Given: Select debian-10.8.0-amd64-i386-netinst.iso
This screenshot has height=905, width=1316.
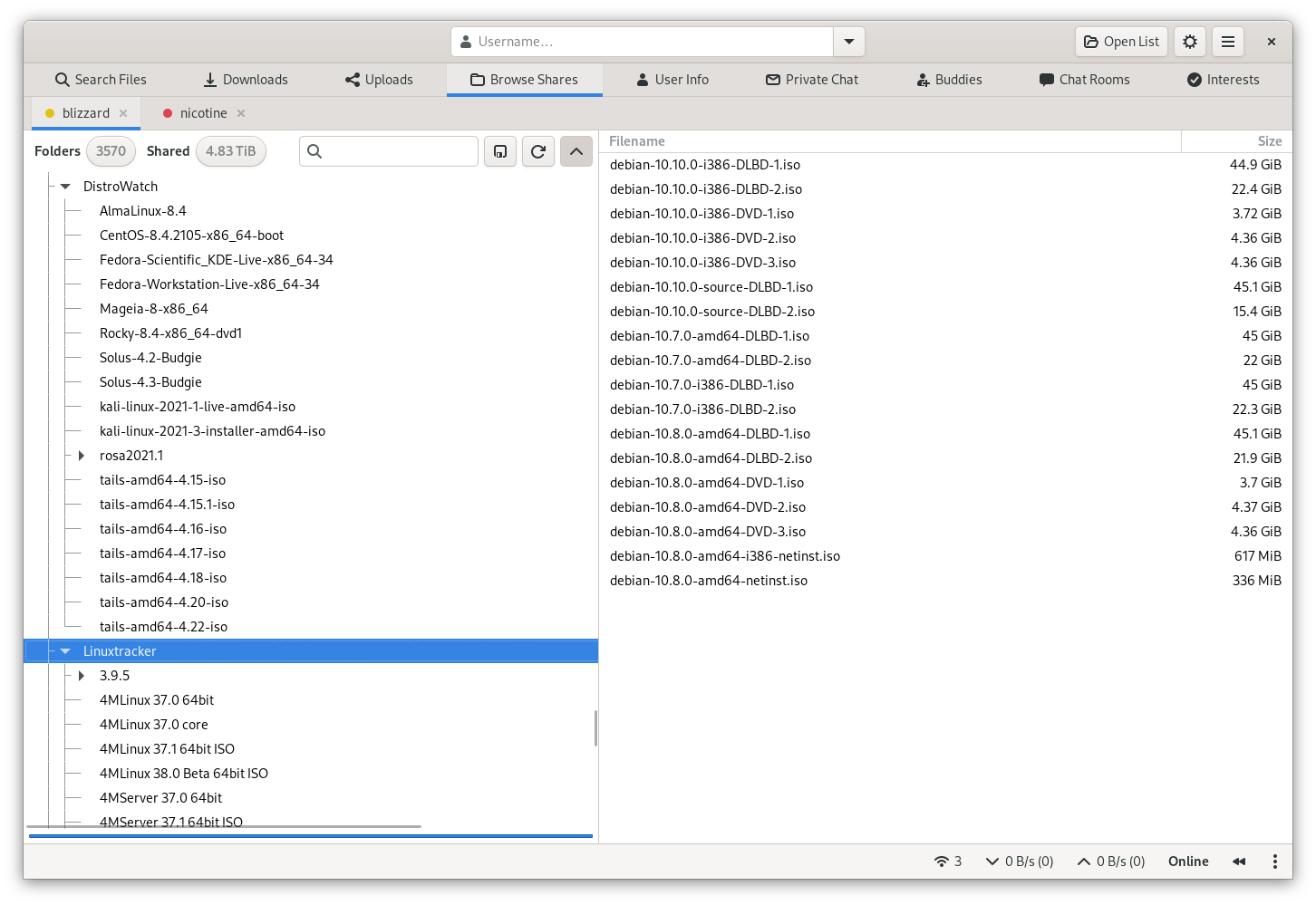Looking at the screenshot, I should coord(725,556).
